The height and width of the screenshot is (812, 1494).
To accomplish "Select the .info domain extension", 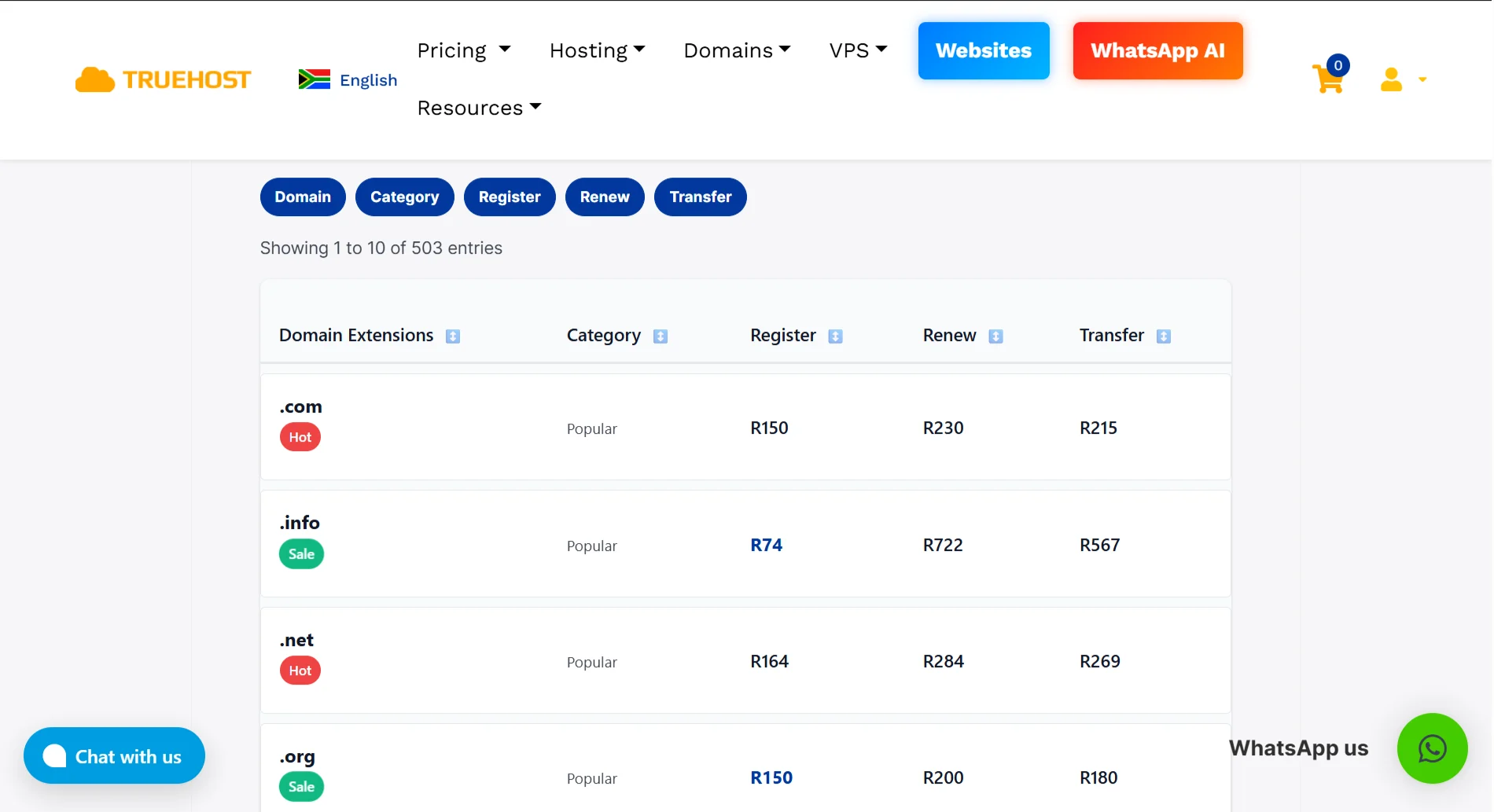I will pos(300,523).
